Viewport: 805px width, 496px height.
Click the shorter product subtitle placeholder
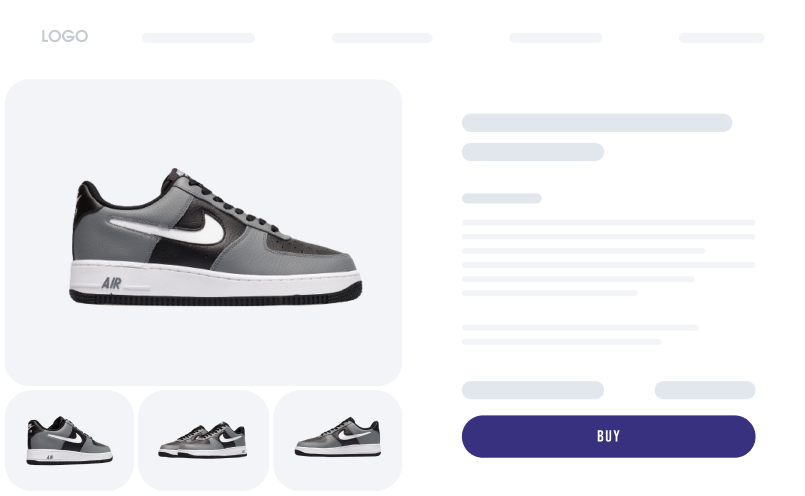click(x=533, y=152)
